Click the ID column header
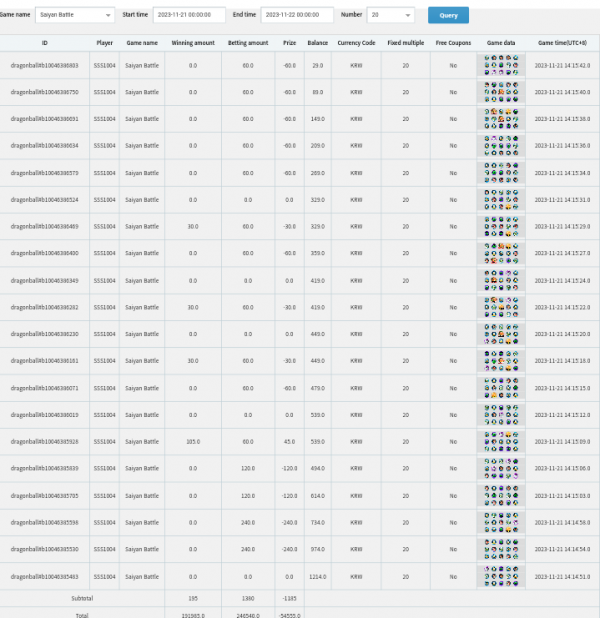Image resolution: width=600 pixels, height=618 pixels. [x=45, y=43]
